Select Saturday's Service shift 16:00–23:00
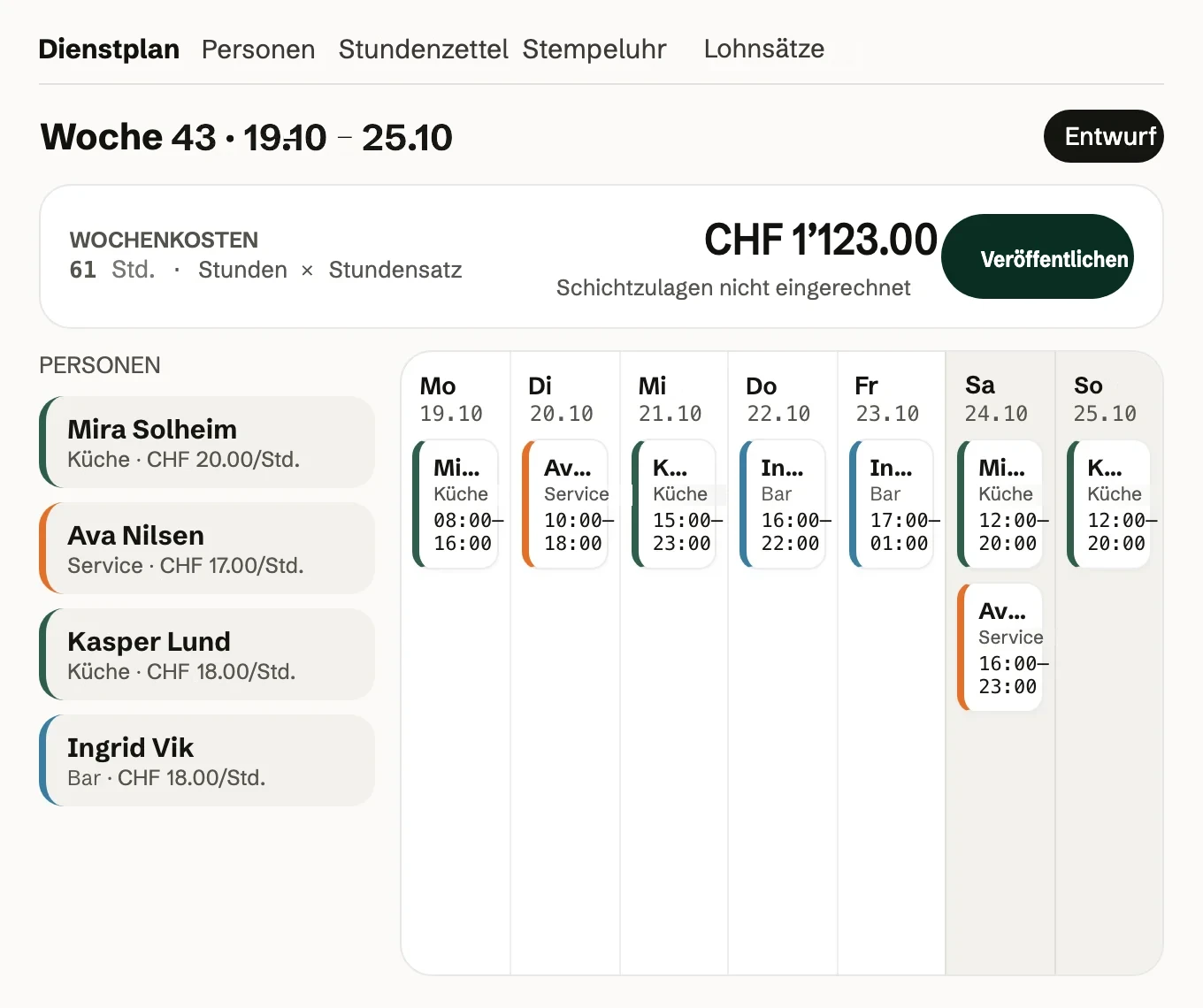 (1000, 647)
